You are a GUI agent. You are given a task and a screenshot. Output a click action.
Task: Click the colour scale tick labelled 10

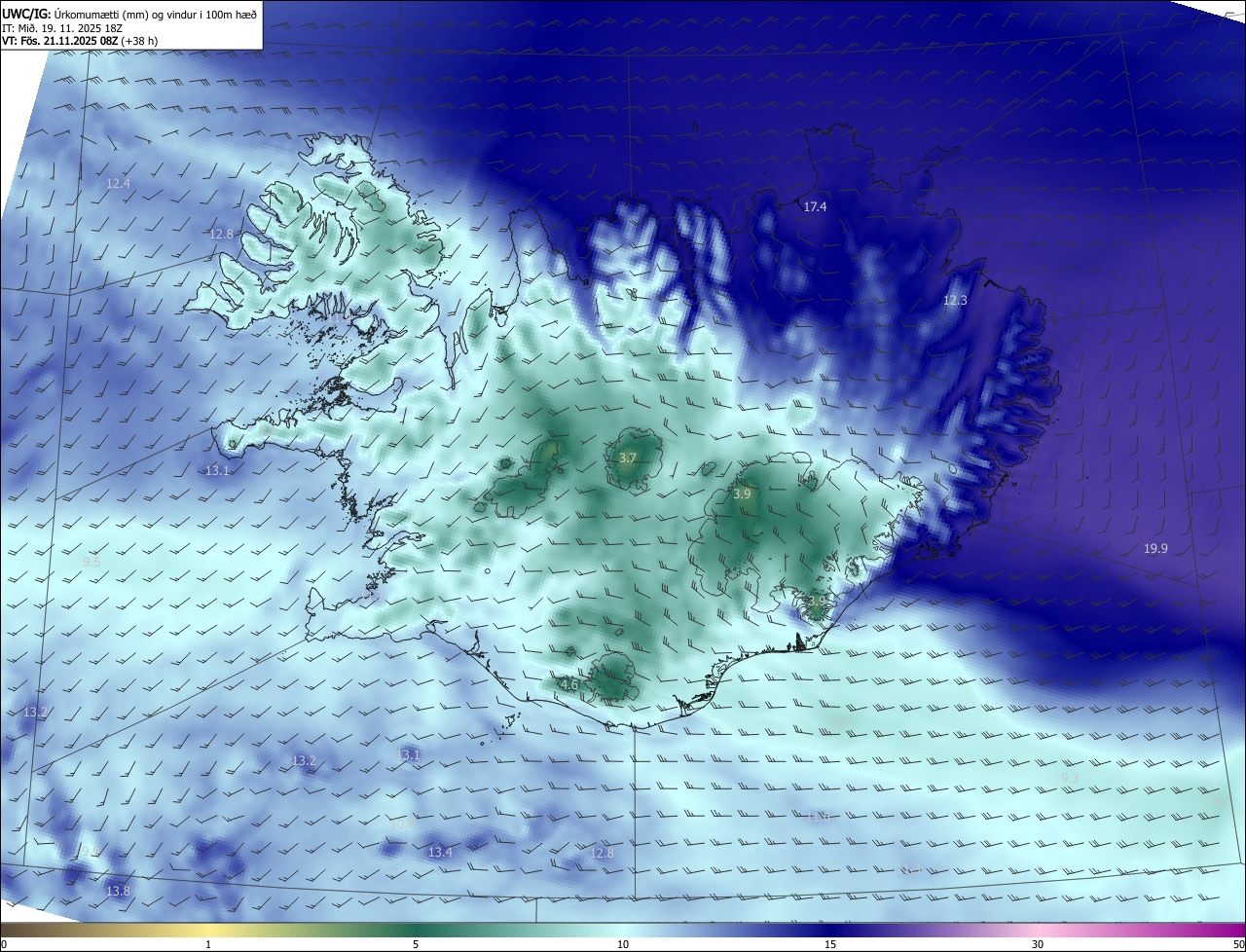tap(623, 944)
